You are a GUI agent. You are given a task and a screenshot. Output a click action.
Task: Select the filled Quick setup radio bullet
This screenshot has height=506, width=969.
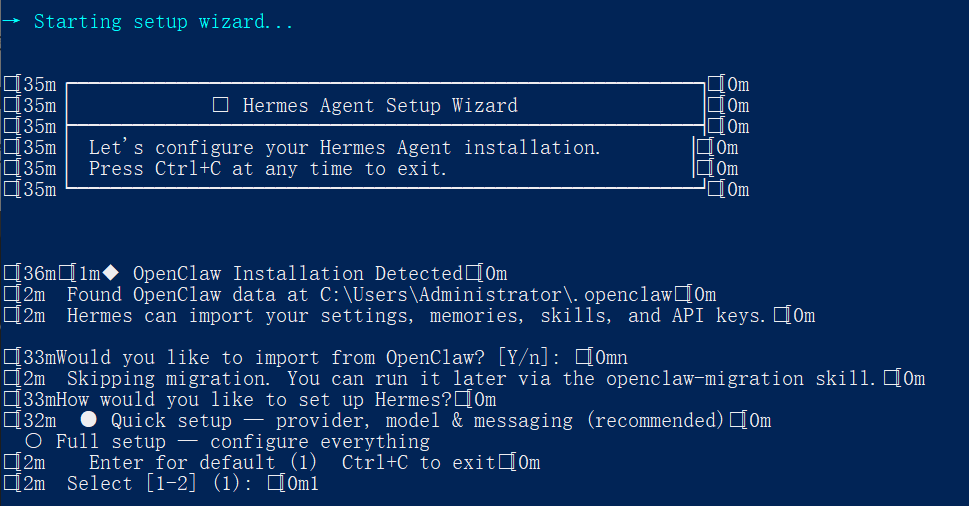(x=89, y=420)
